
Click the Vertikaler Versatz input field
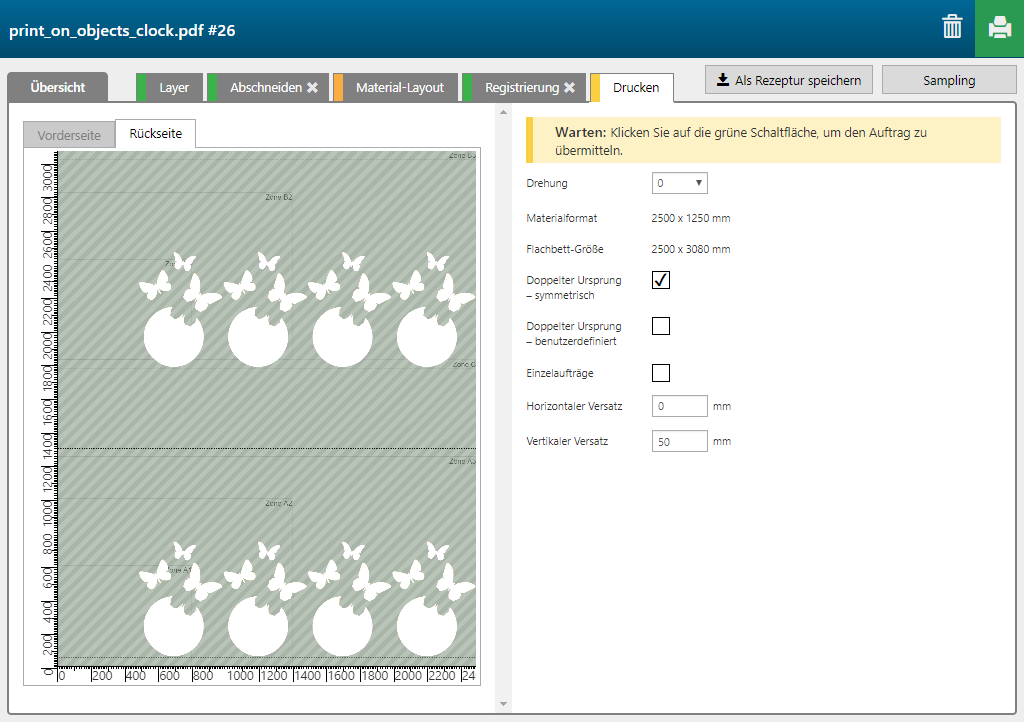[679, 441]
